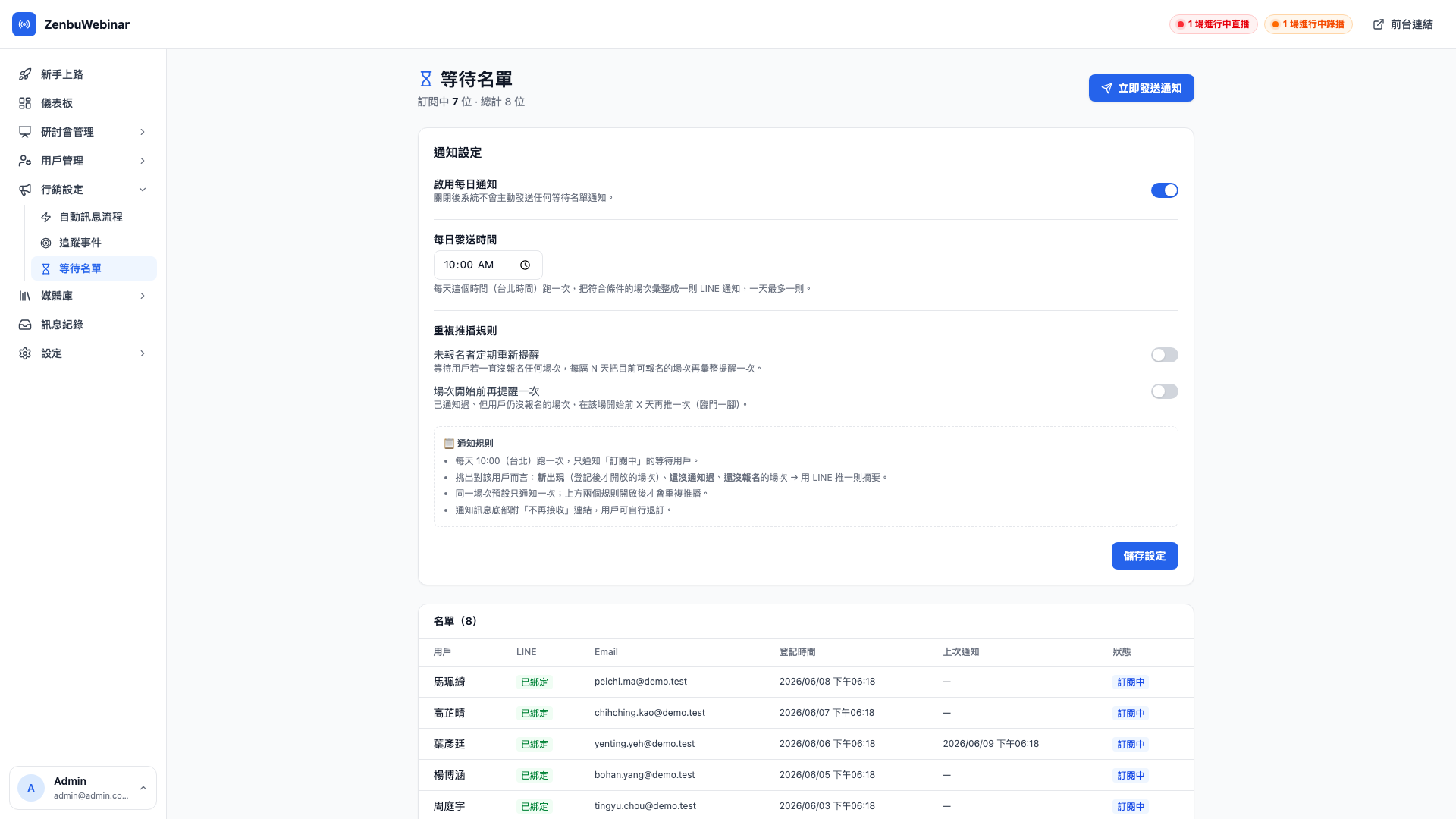
Task: Click the 用戶 column header
Action: click(442, 652)
